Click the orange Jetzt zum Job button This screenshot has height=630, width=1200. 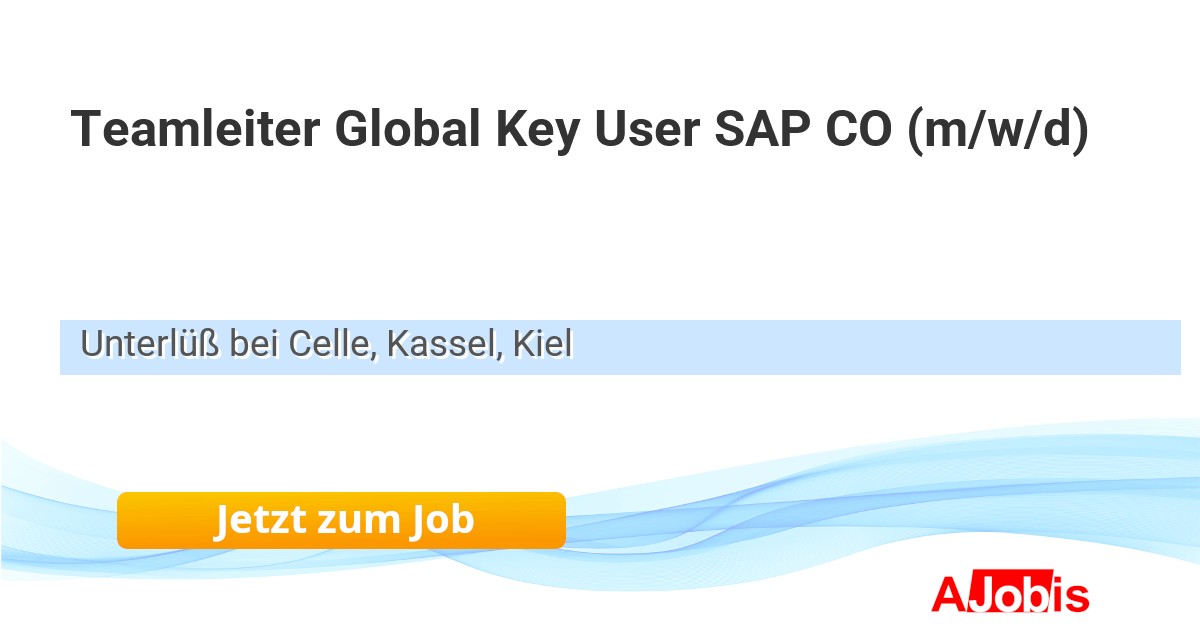[x=341, y=520]
